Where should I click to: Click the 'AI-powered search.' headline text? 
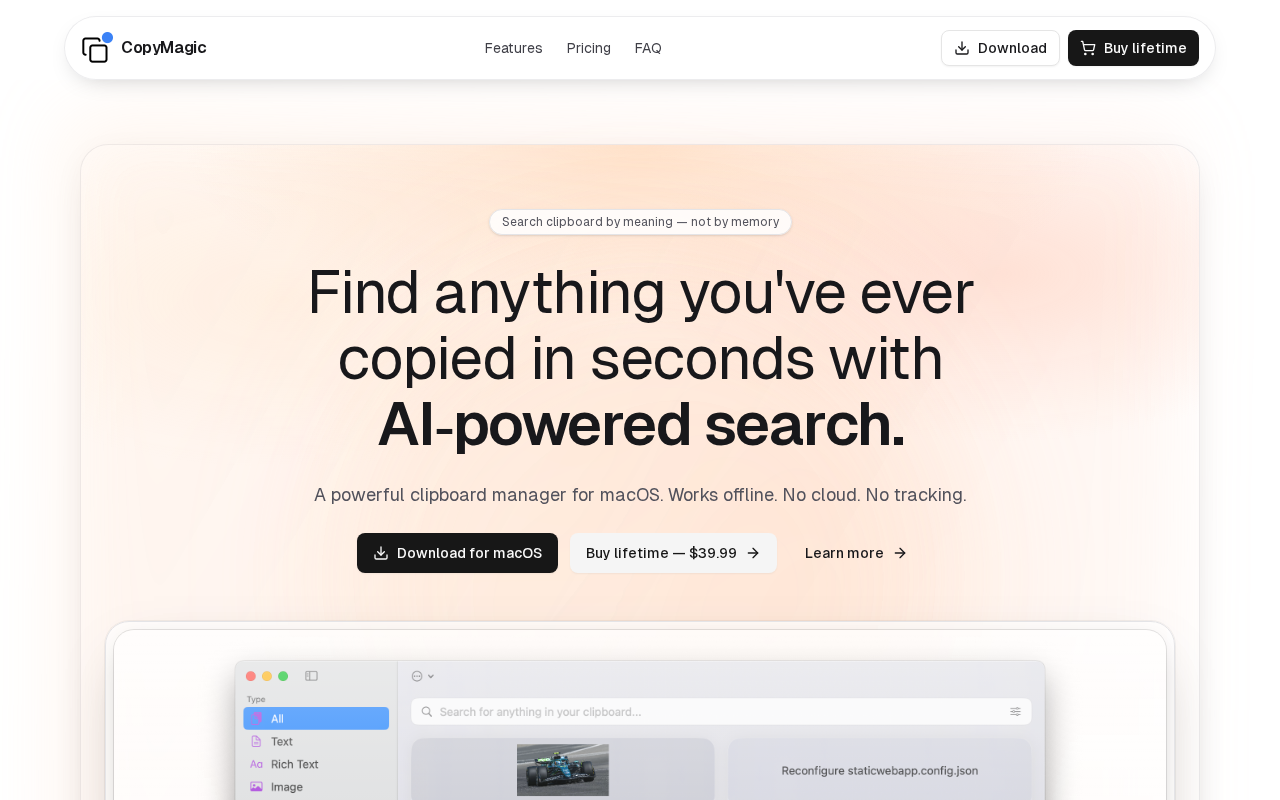pyautogui.click(x=641, y=424)
